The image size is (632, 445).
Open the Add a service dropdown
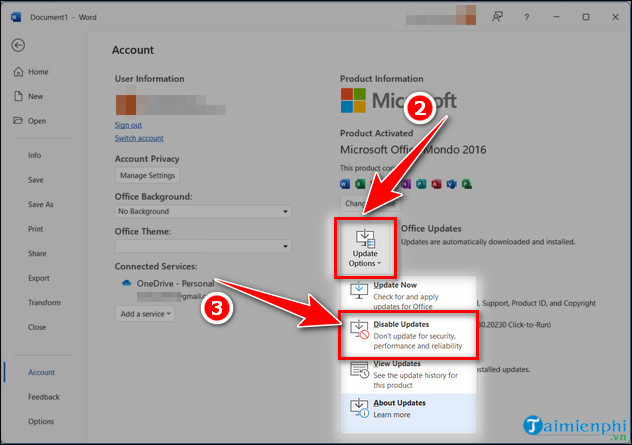coord(145,314)
